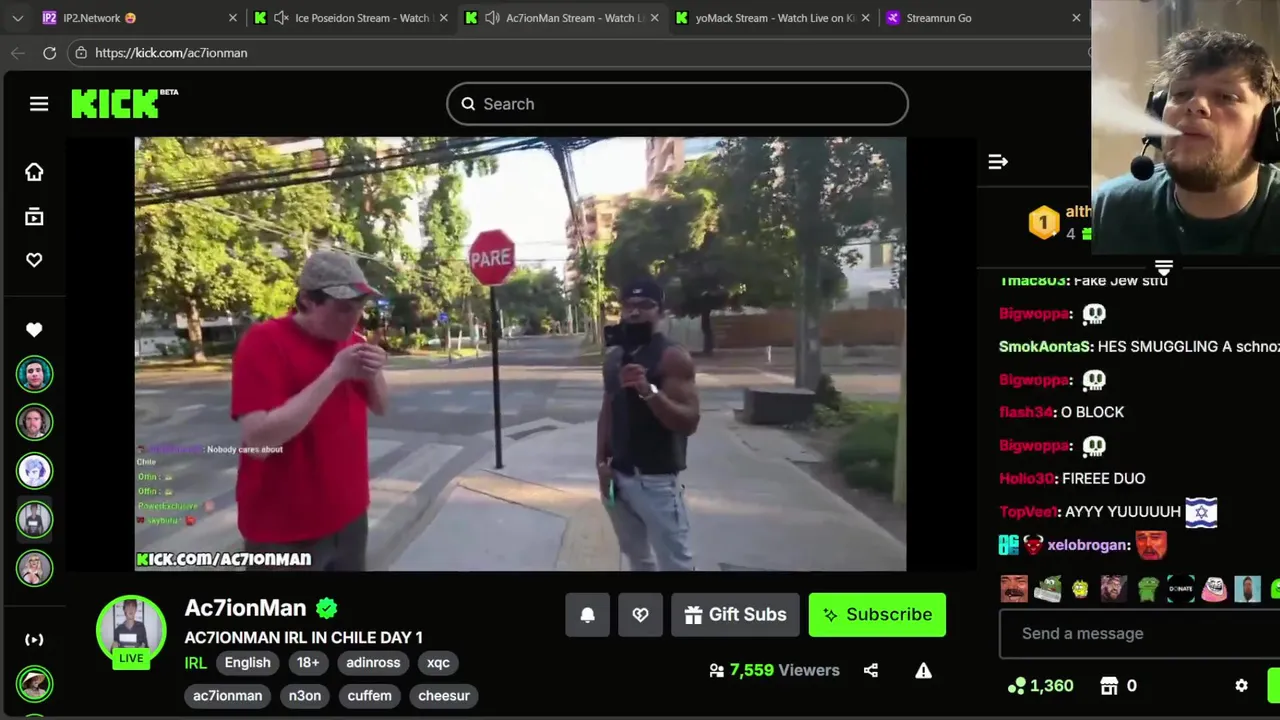Click in the Search field
Viewport: 1280px width, 720px height.
pyautogui.click(x=677, y=104)
